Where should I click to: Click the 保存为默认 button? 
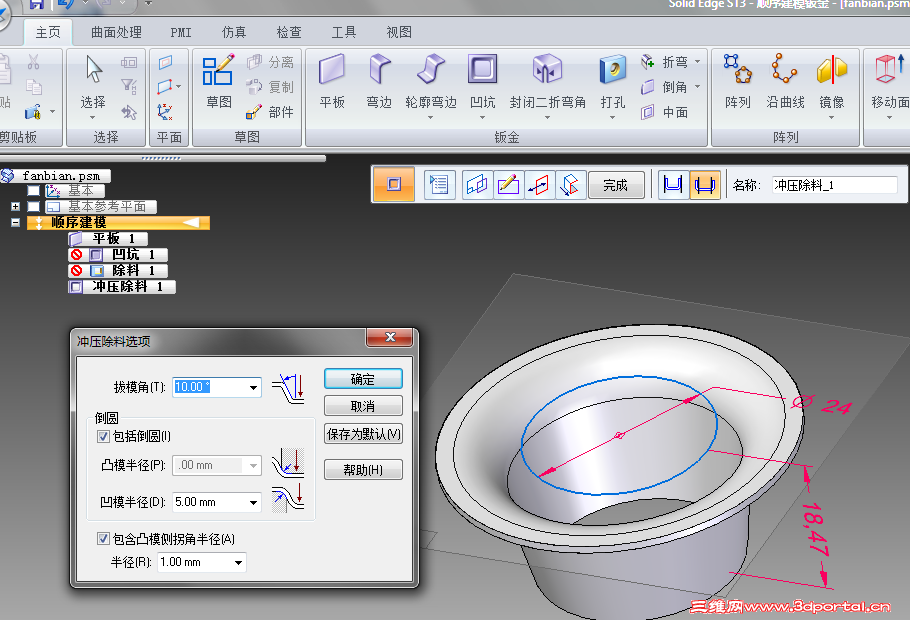pyautogui.click(x=363, y=434)
